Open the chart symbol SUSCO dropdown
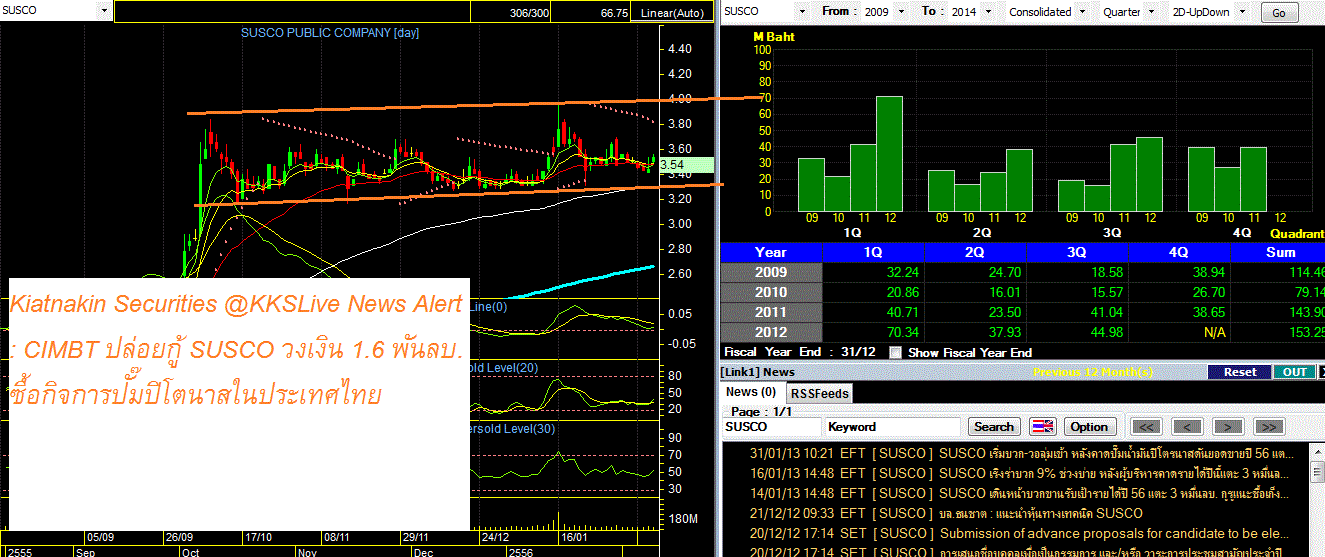Image resolution: width=1325 pixels, height=557 pixels. click(105, 11)
